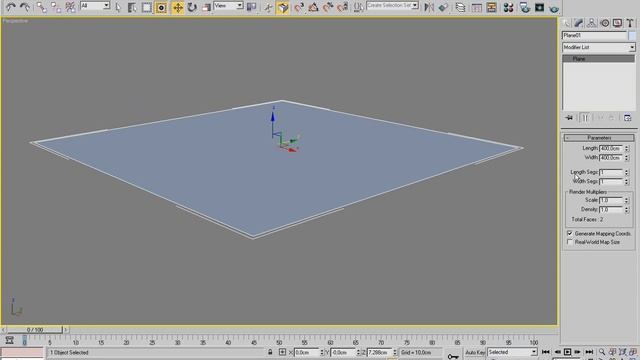Expand the Modifier List dropdown
Image resolution: width=640 pixels, height=360 pixels.
[599, 47]
